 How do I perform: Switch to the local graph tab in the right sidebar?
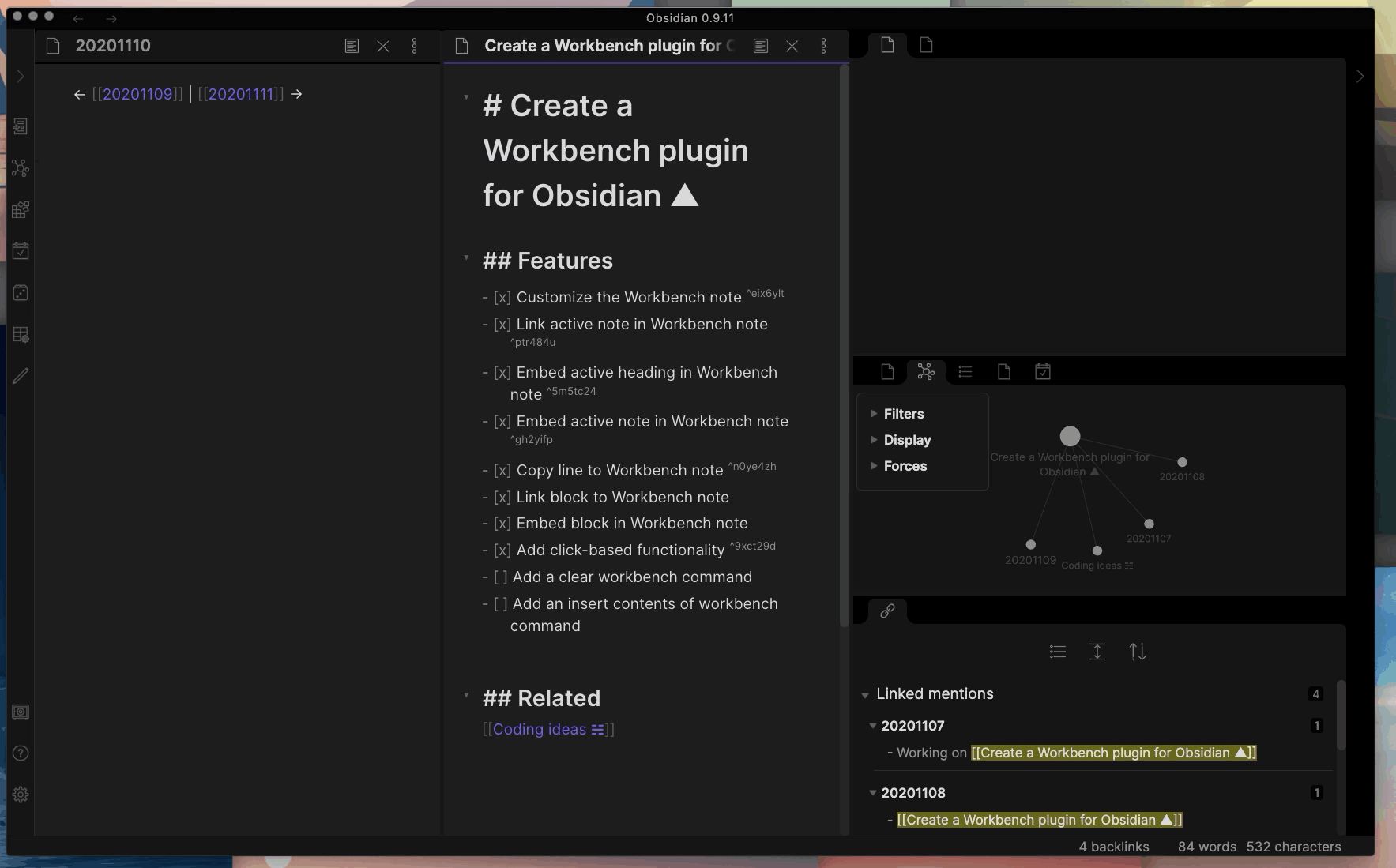(x=926, y=371)
